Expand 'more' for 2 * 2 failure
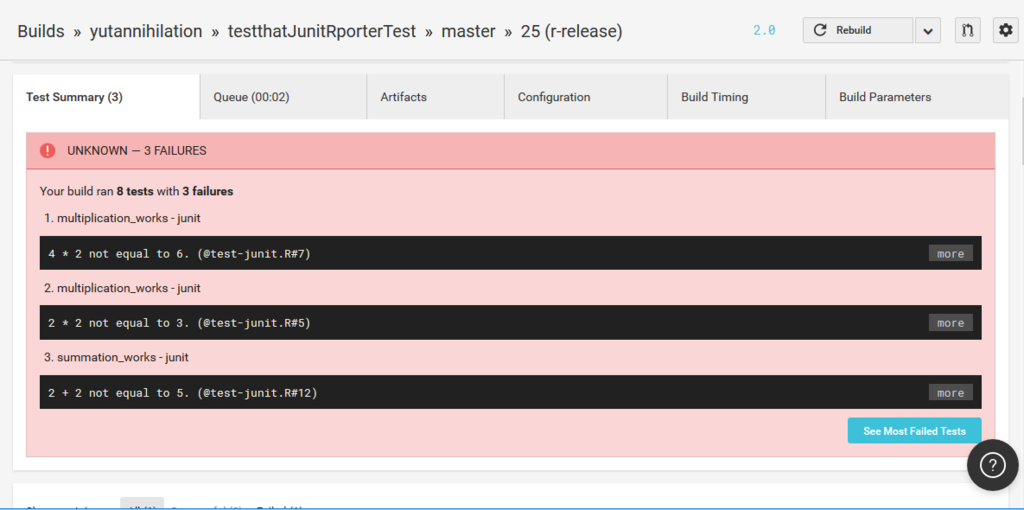This screenshot has width=1024, height=510. tap(951, 323)
